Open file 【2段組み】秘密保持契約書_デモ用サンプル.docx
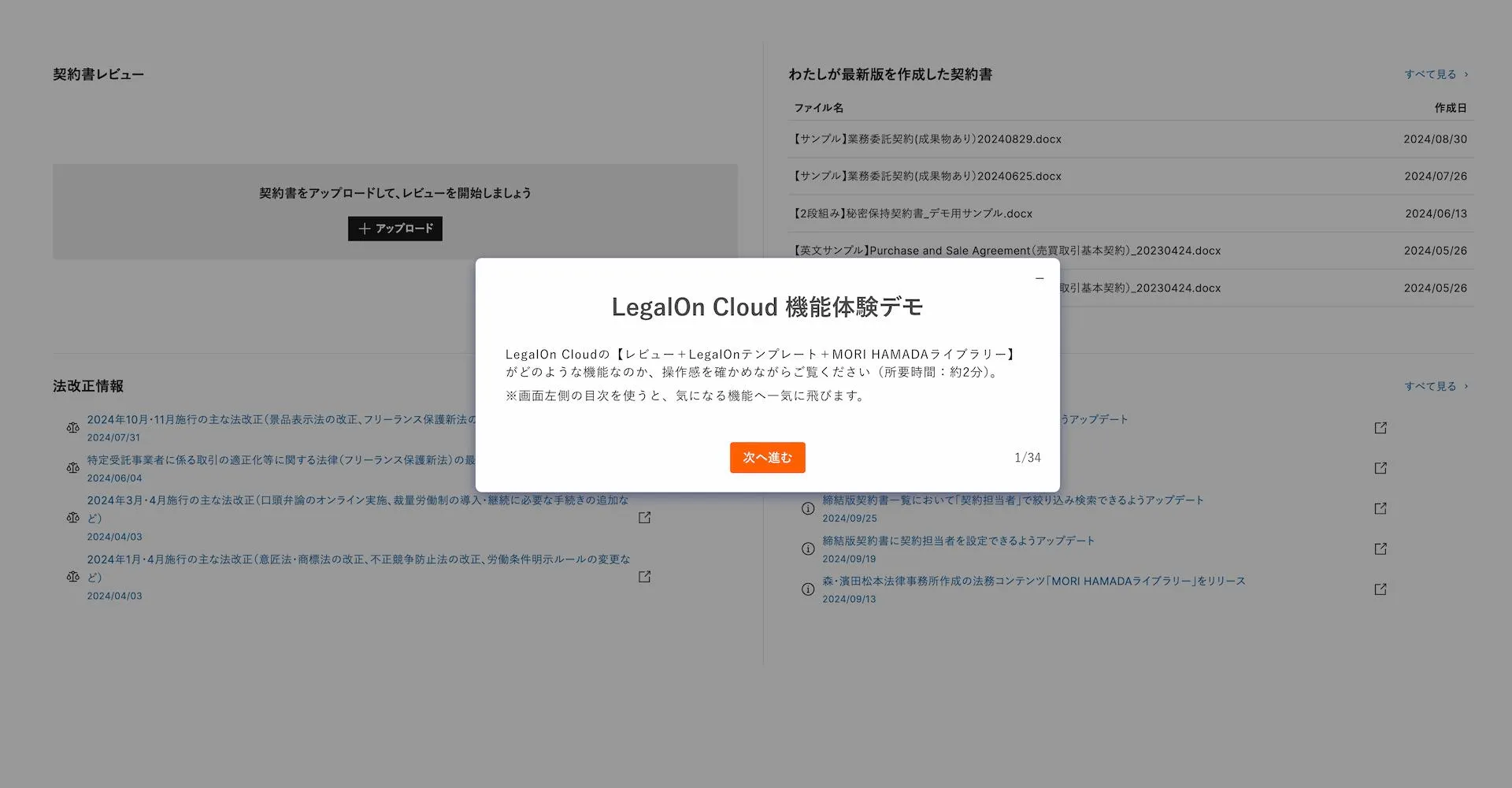 click(913, 214)
